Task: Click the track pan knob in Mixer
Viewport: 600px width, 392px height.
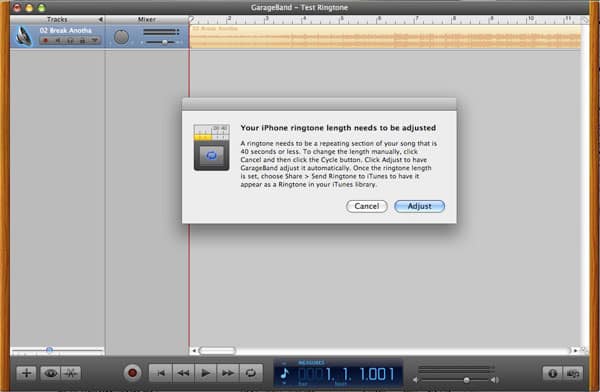Action: pos(121,37)
